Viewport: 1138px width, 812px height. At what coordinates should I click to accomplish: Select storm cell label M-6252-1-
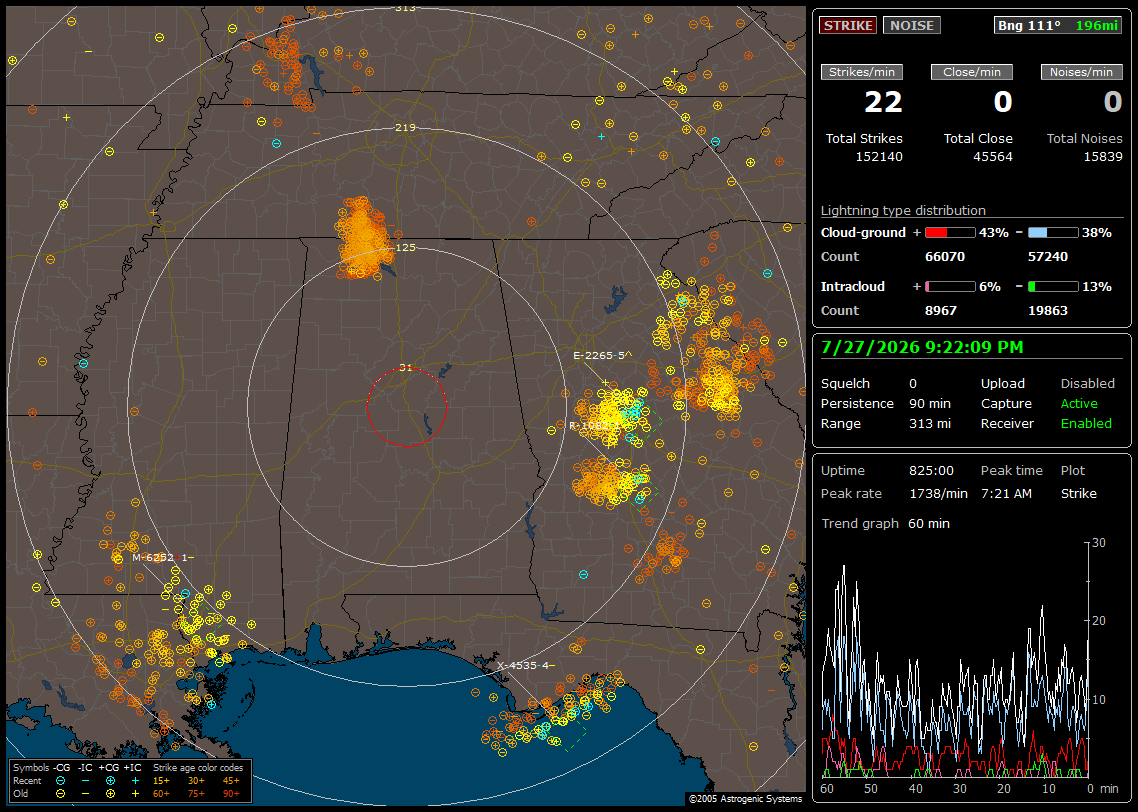coord(163,557)
